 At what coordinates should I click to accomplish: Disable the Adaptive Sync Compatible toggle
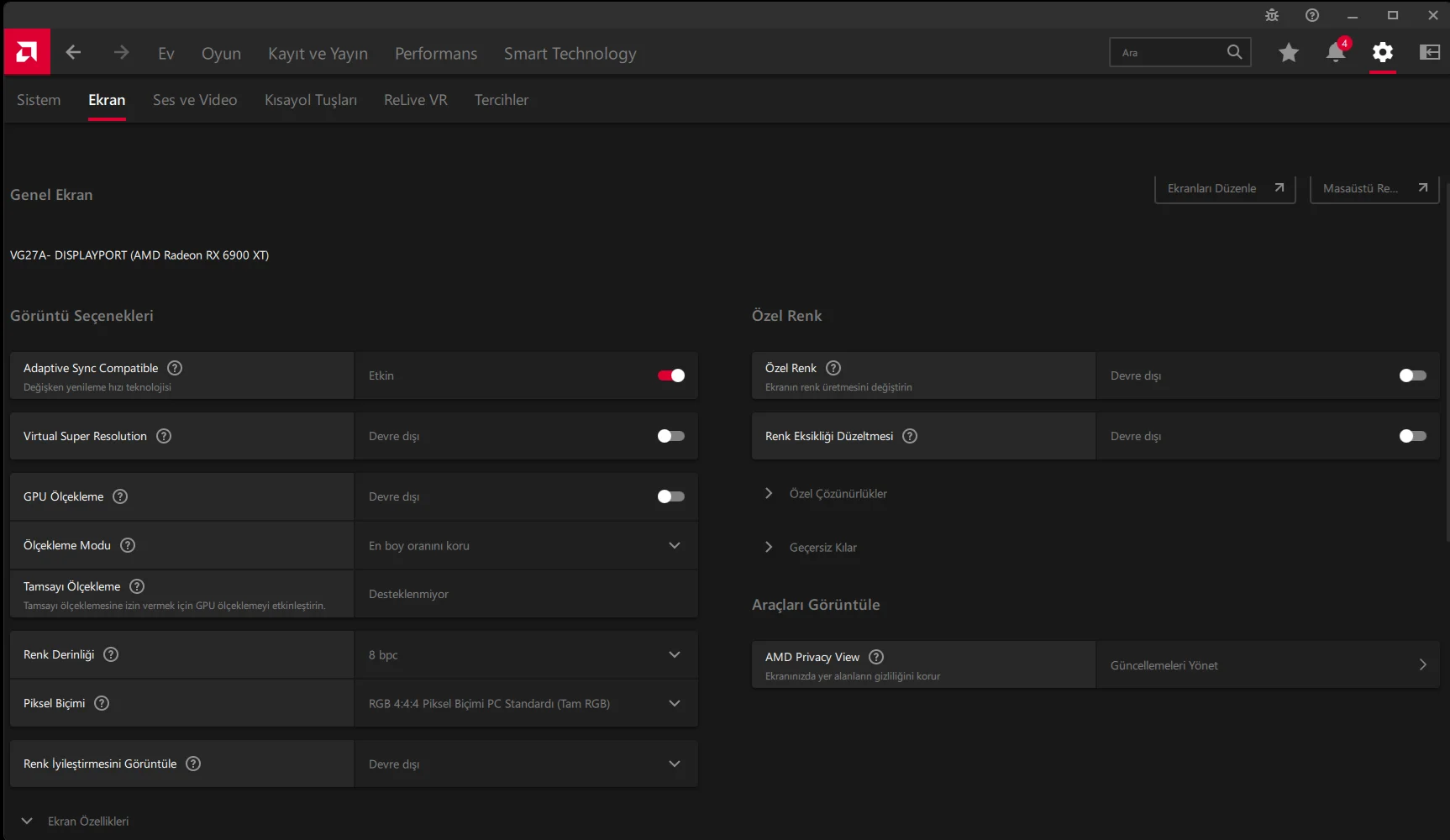pos(670,375)
